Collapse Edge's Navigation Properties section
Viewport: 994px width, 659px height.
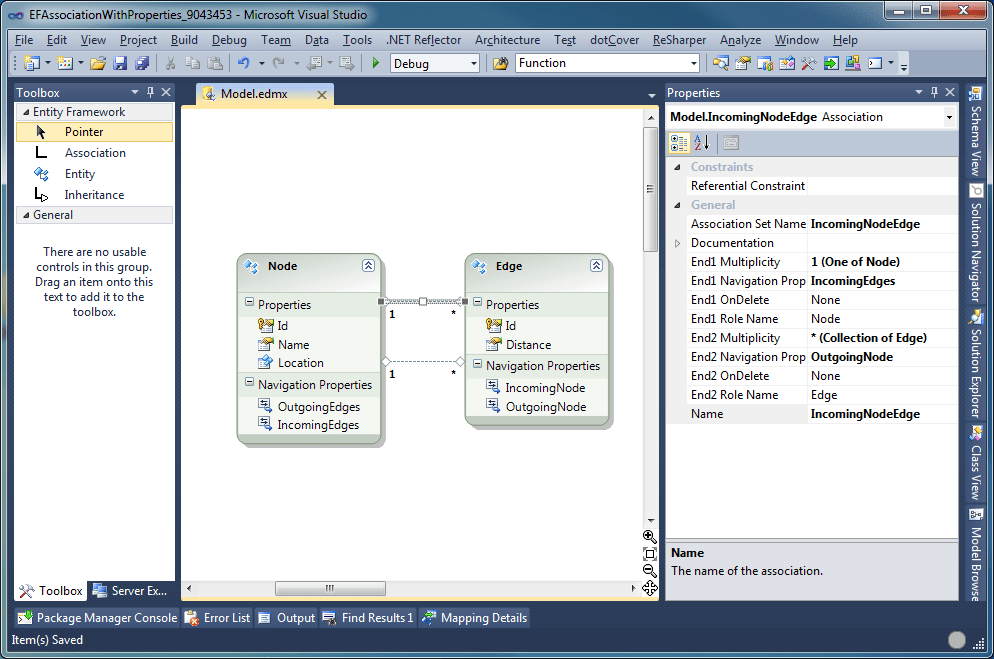point(477,364)
